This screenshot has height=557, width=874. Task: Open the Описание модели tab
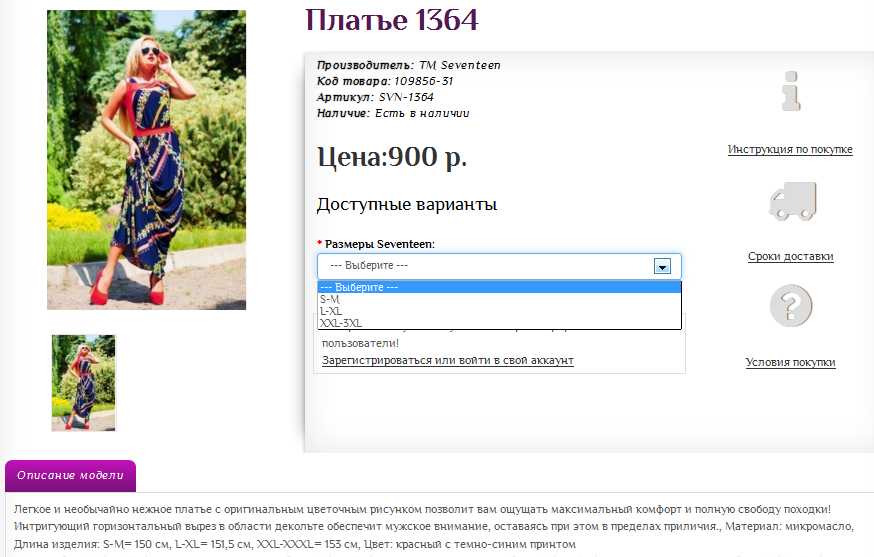[70, 476]
